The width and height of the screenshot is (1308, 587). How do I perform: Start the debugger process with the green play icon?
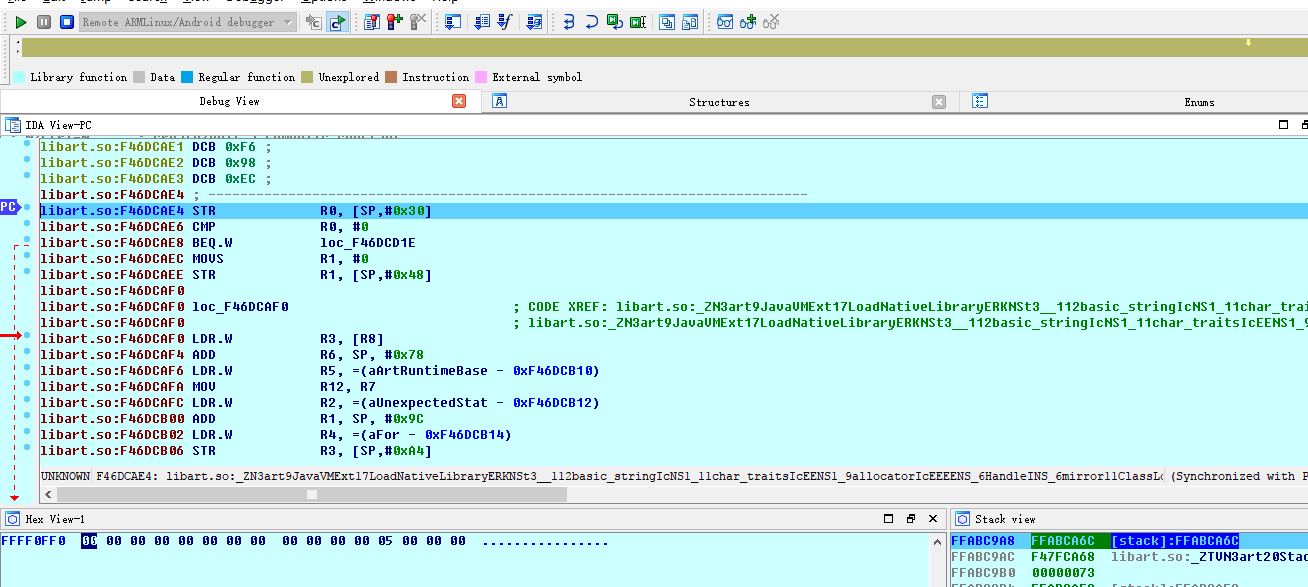[x=20, y=22]
